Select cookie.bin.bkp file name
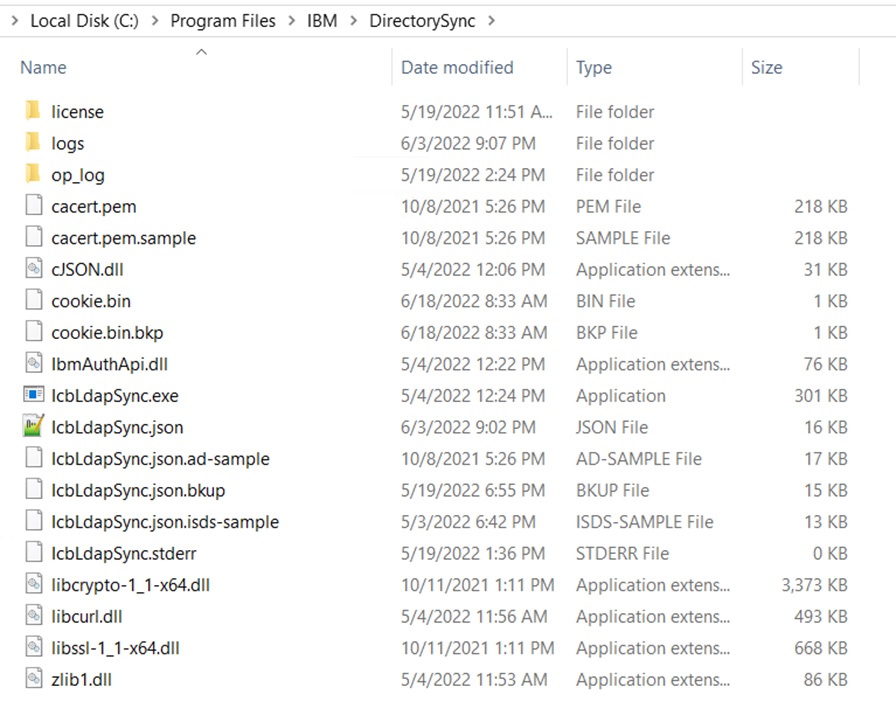896x710 pixels. point(107,333)
